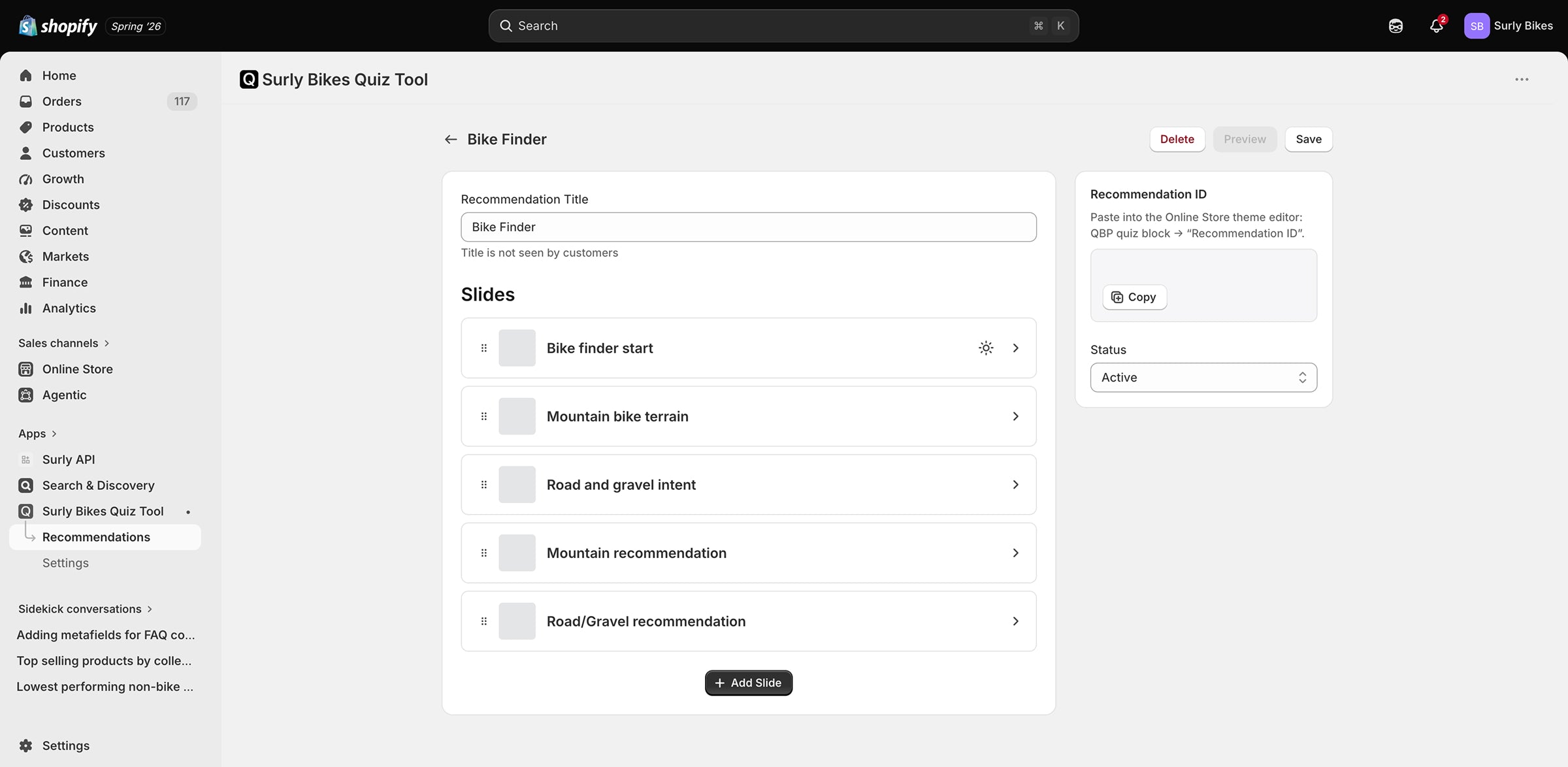Click the Preview button

coord(1245,139)
